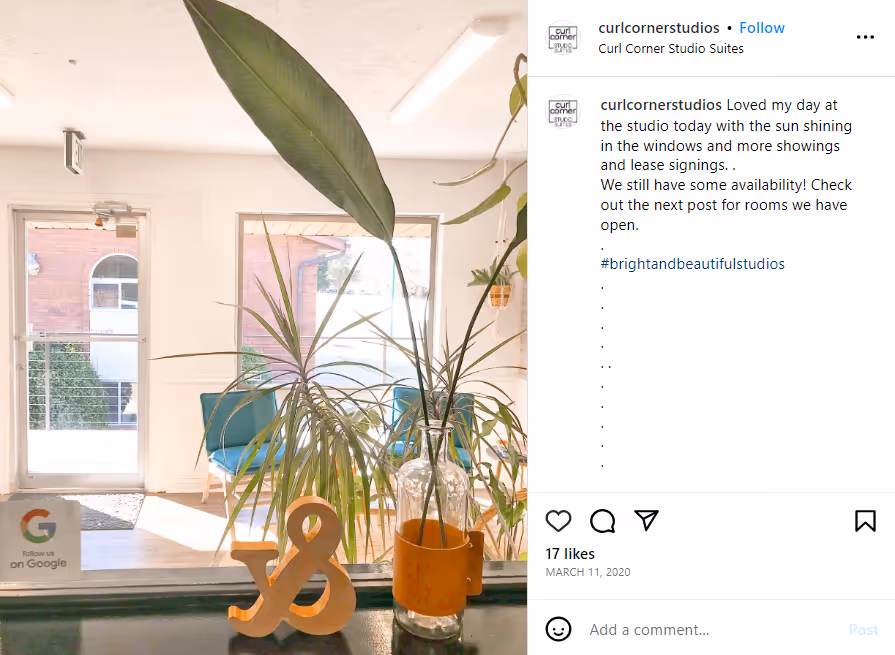This screenshot has width=895, height=655.
Task: Click the caption's curlcornerstudios username
Action: coord(661,105)
